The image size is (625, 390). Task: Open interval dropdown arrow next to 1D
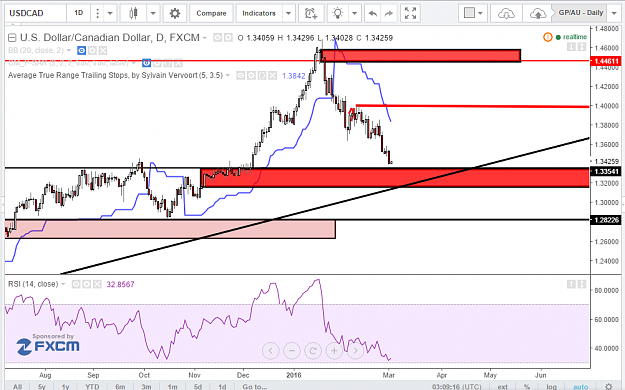pyautogui.click(x=110, y=13)
